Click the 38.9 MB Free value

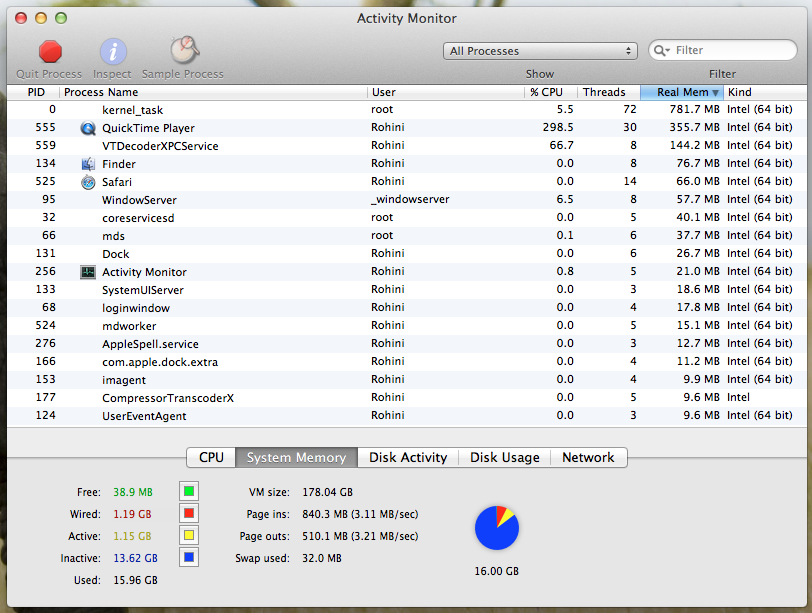[133, 492]
